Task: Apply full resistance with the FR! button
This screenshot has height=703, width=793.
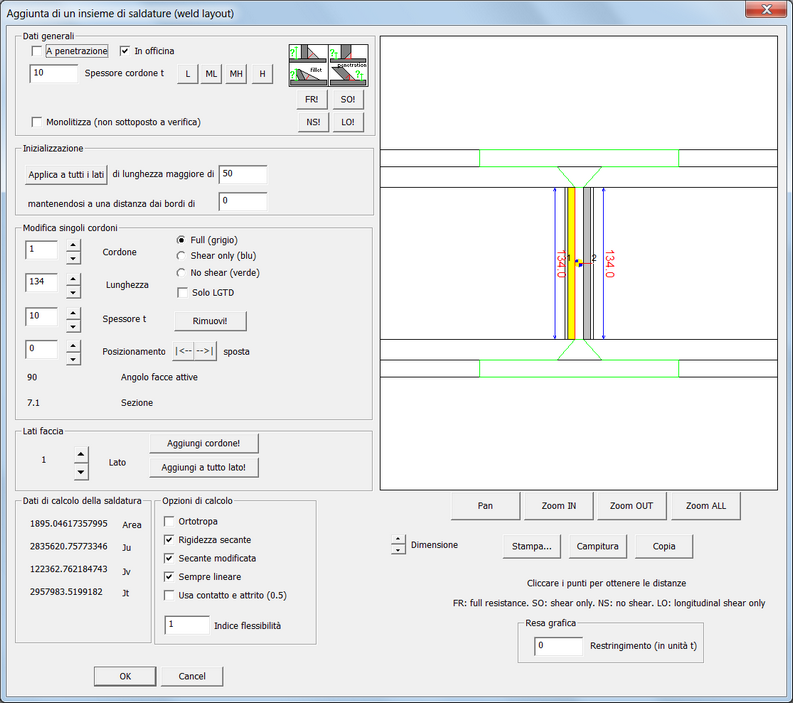Action: coord(312,100)
